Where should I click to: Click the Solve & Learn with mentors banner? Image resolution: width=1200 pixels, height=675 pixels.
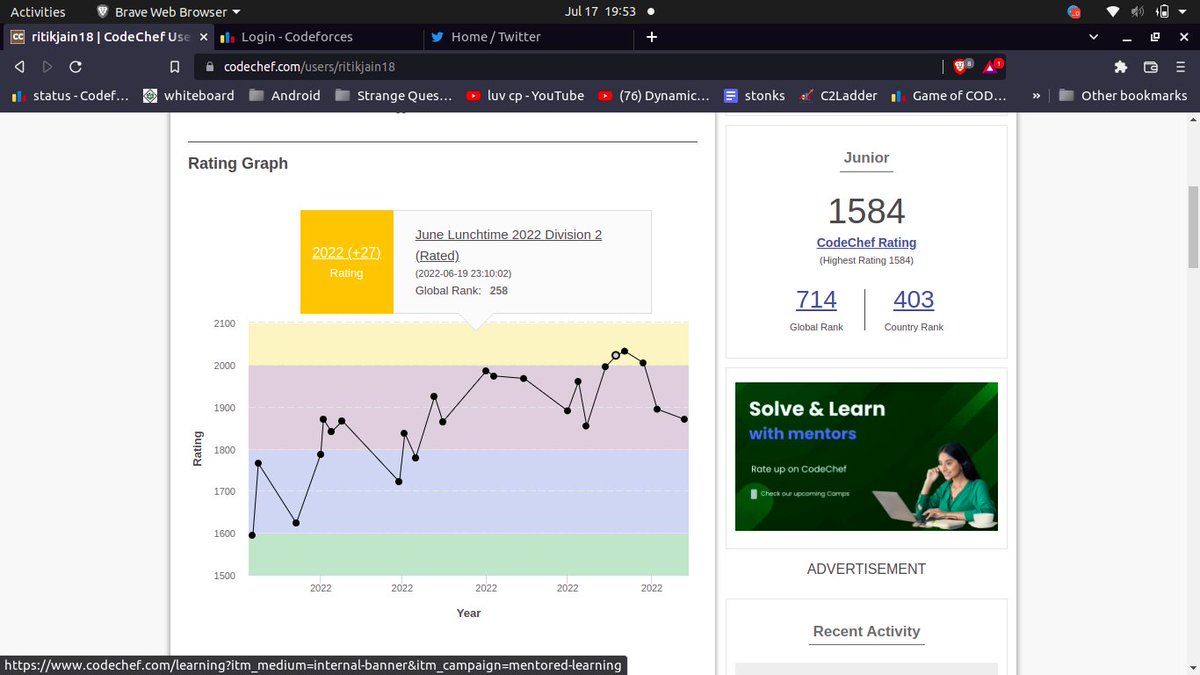pyautogui.click(x=866, y=456)
